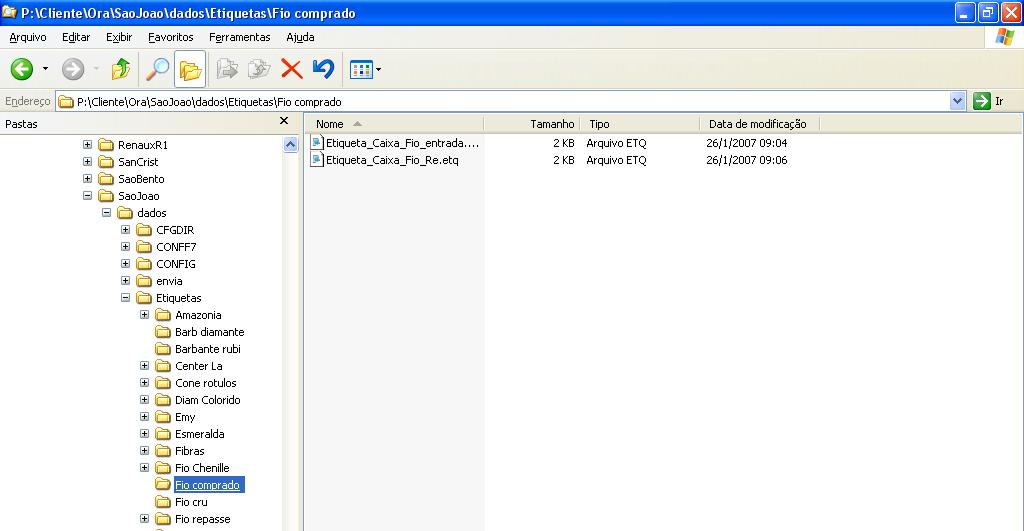Close the Pastas folder pane

click(285, 122)
